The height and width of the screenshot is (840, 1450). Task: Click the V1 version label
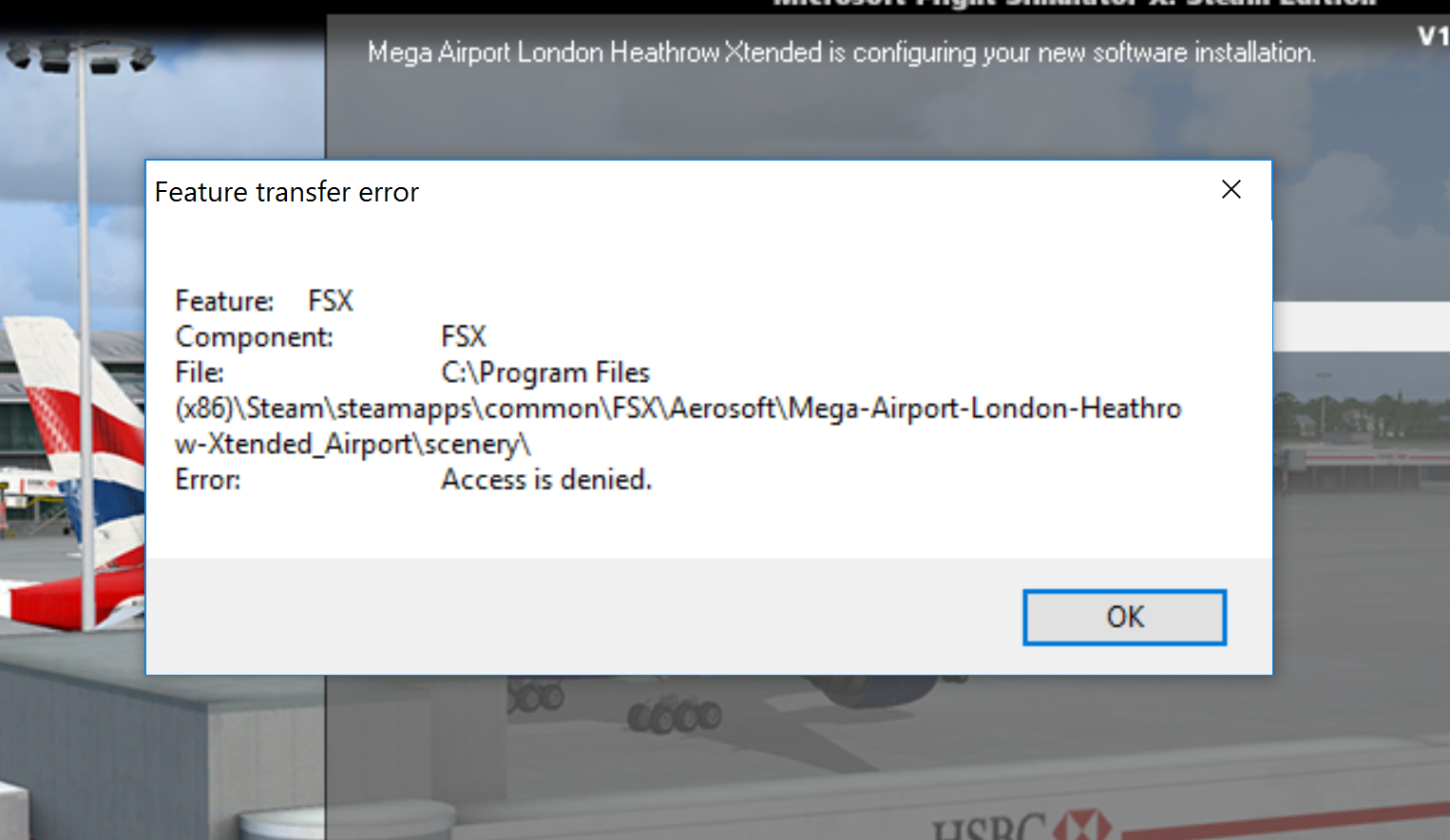tap(1433, 37)
